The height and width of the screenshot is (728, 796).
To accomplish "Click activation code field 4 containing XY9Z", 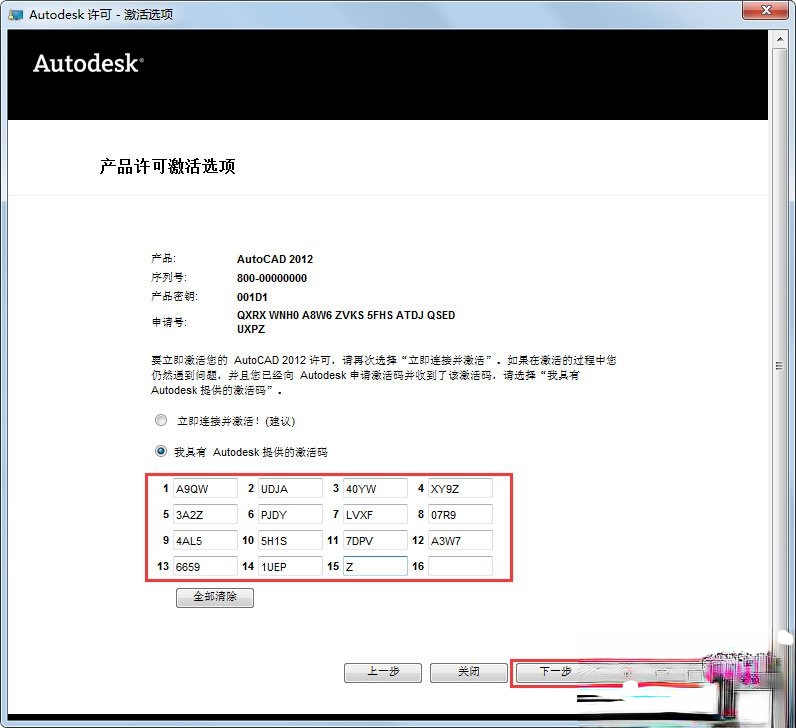I will pos(460,488).
